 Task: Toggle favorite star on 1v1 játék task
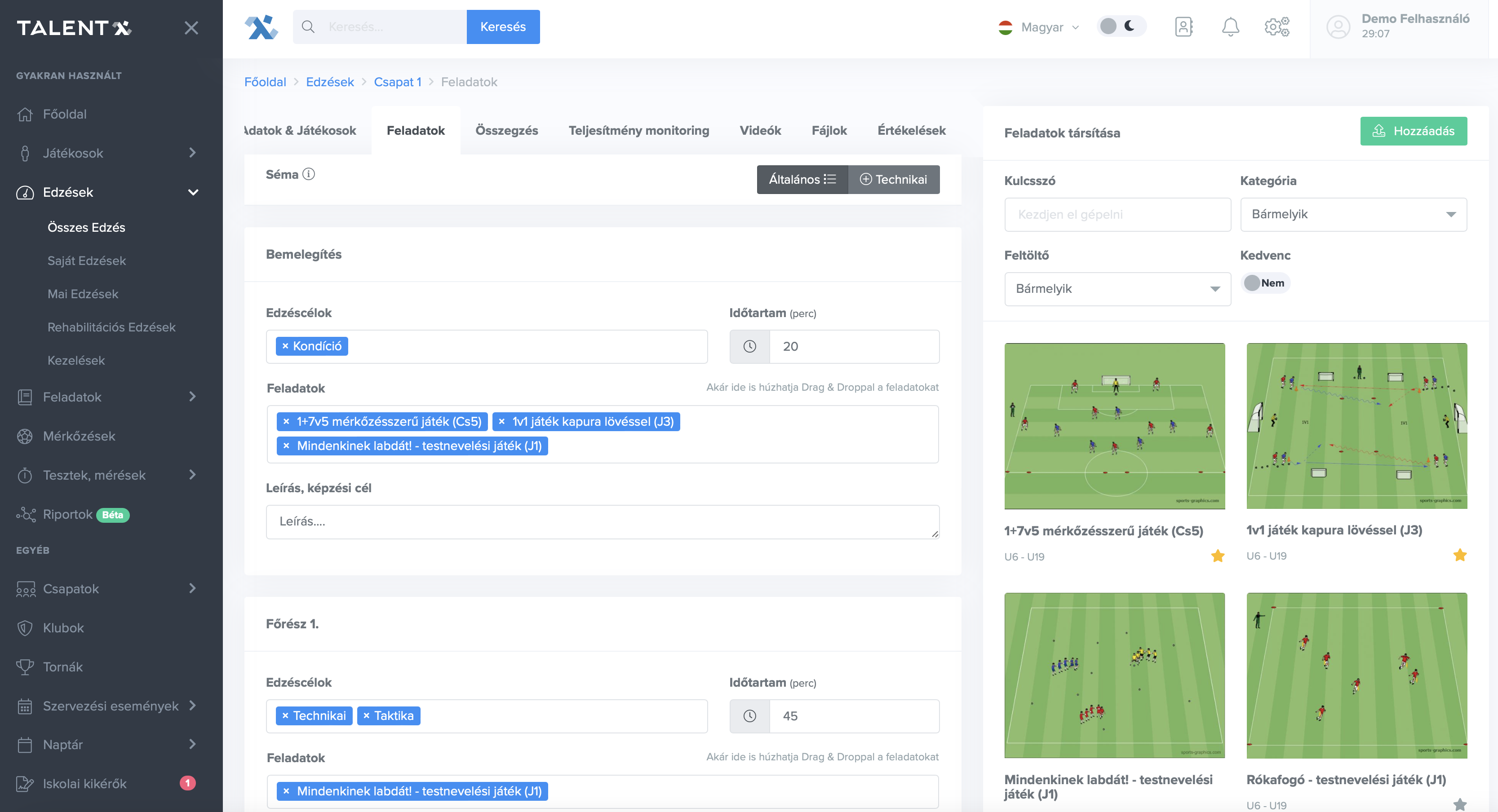click(x=1460, y=555)
